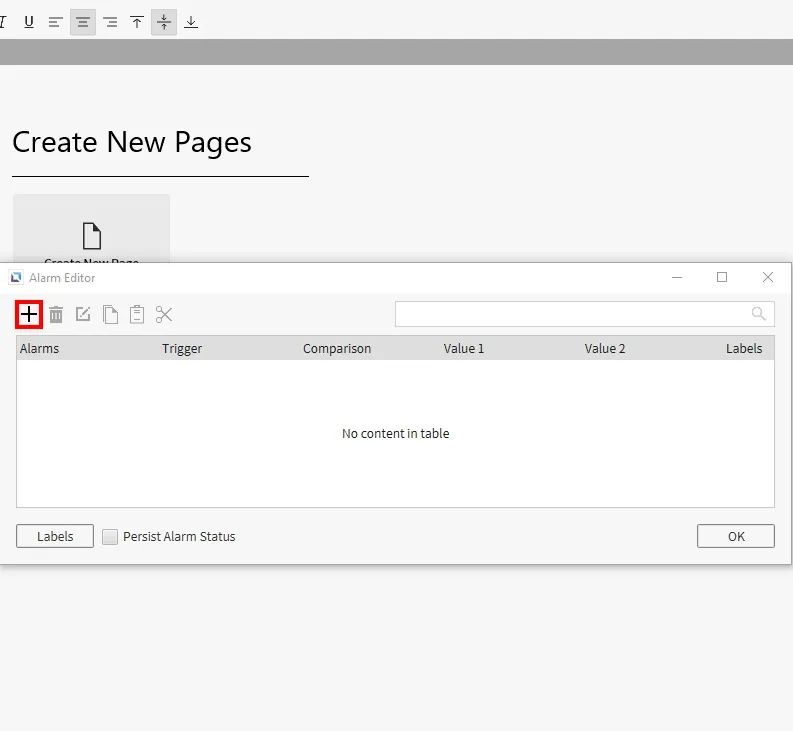
Task: Select center horizontal text alignment
Action: coord(83,22)
